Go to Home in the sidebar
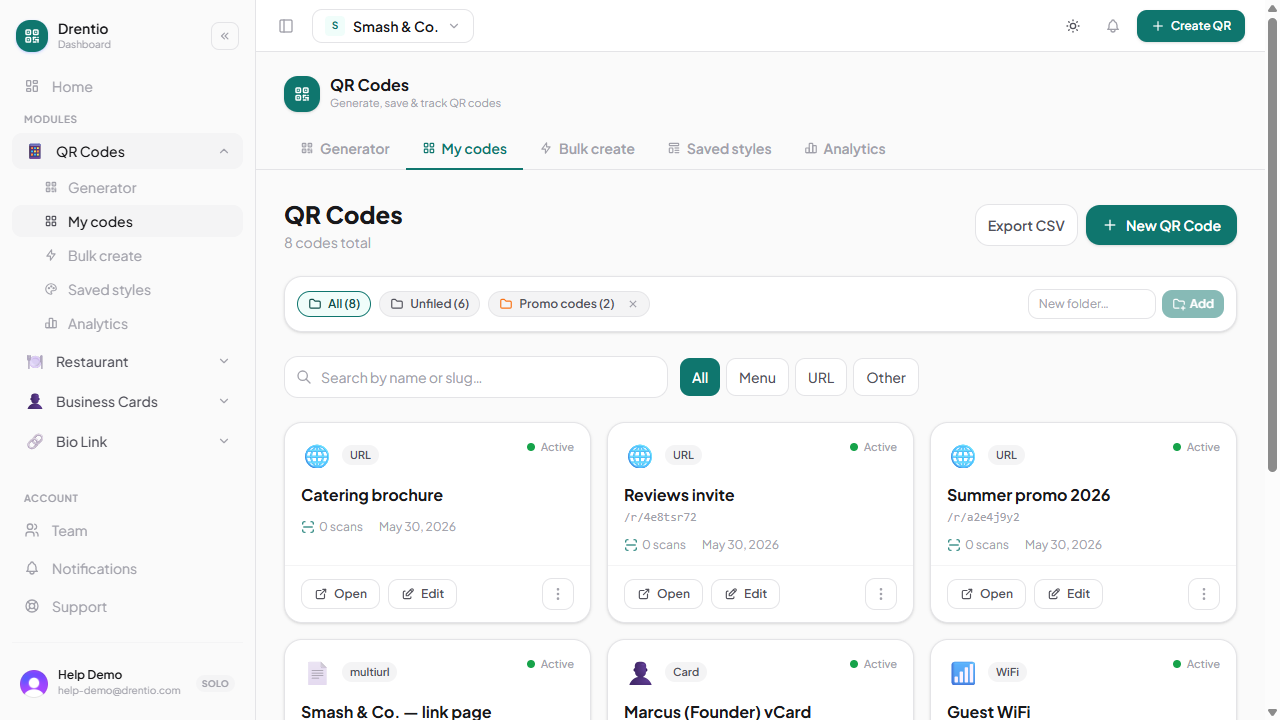Viewport: 1280px width, 720px height. pyautogui.click(x=127, y=87)
